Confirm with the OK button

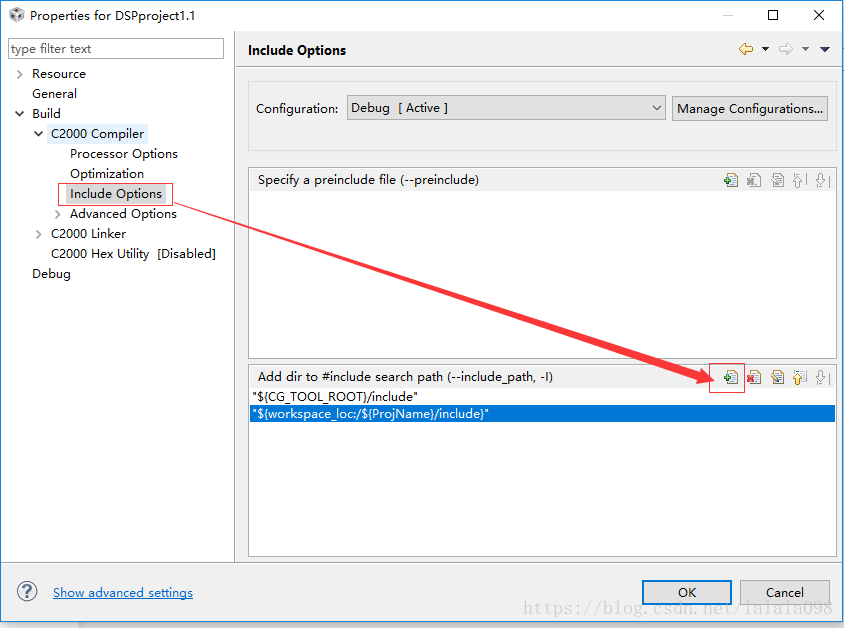tap(687, 592)
